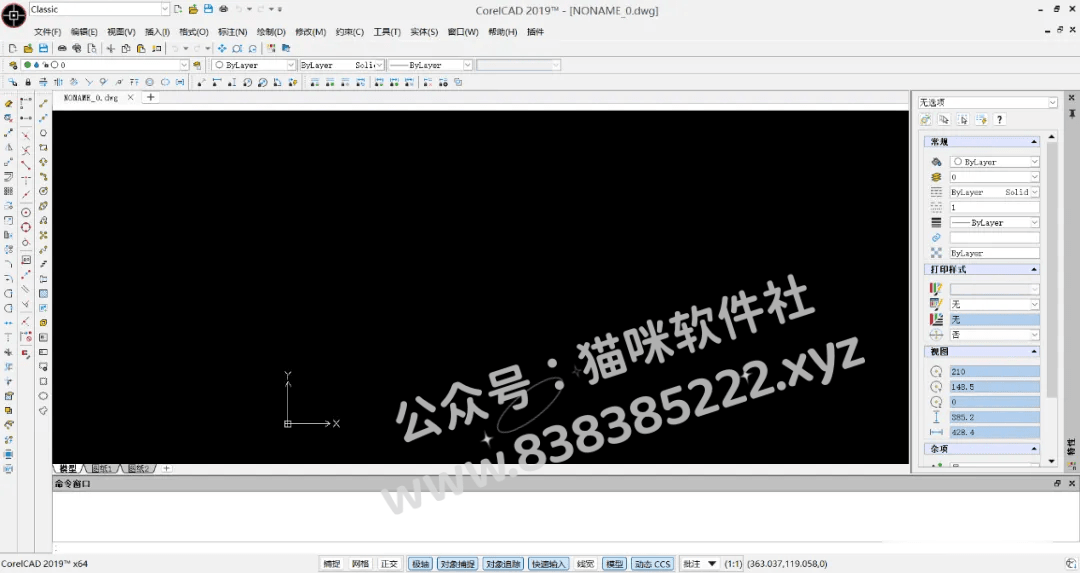This screenshot has width=1080, height=573.
Task: Toggle 正交 ortho mode in status bar
Action: (x=389, y=563)
